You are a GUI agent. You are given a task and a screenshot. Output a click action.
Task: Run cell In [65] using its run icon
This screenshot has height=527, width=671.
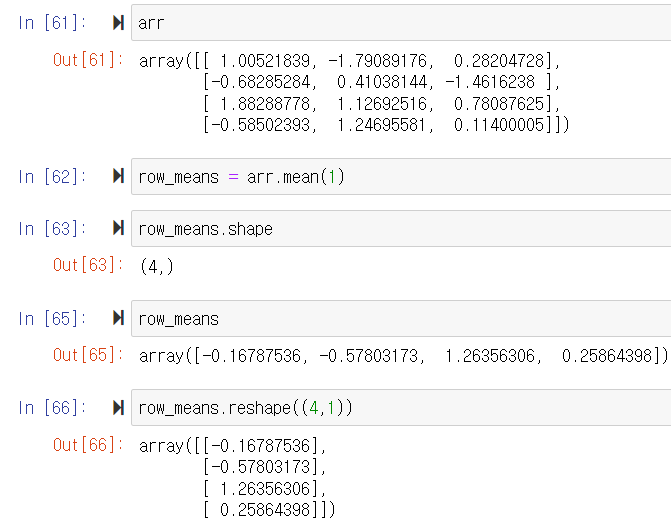click(119, 318)
